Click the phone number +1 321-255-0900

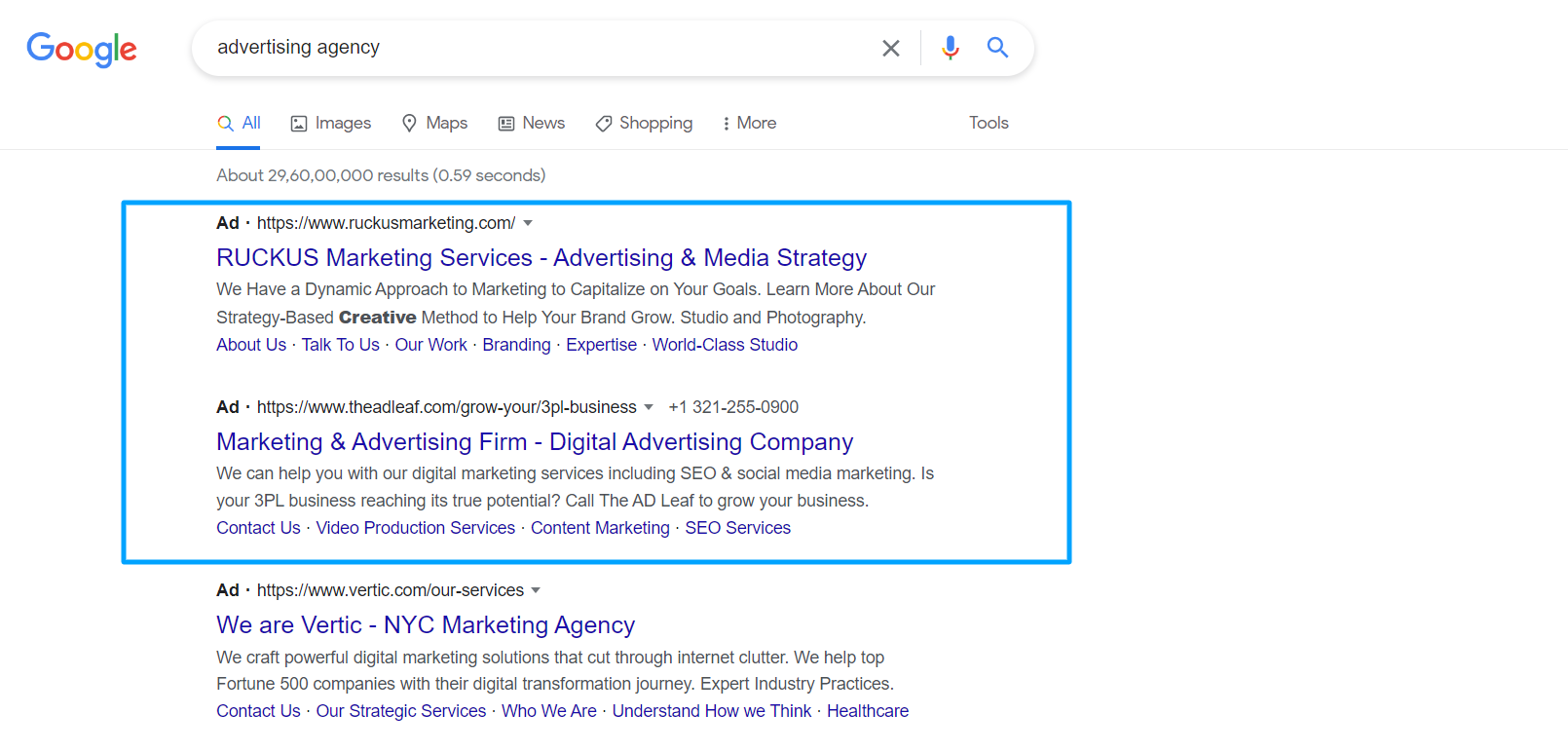tap(733, 407)
